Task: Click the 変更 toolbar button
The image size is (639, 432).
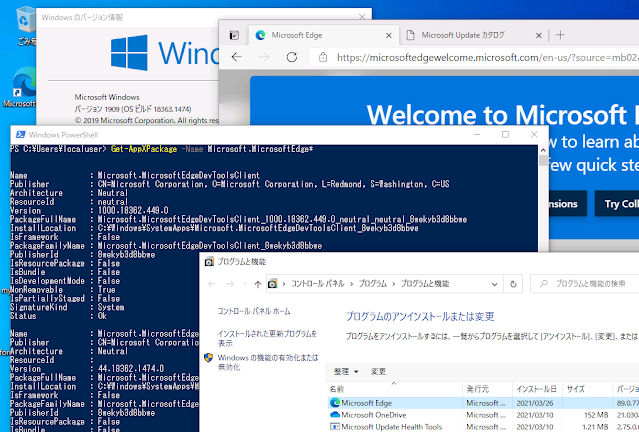Action: pyautogui.click(x=378, y=371)
